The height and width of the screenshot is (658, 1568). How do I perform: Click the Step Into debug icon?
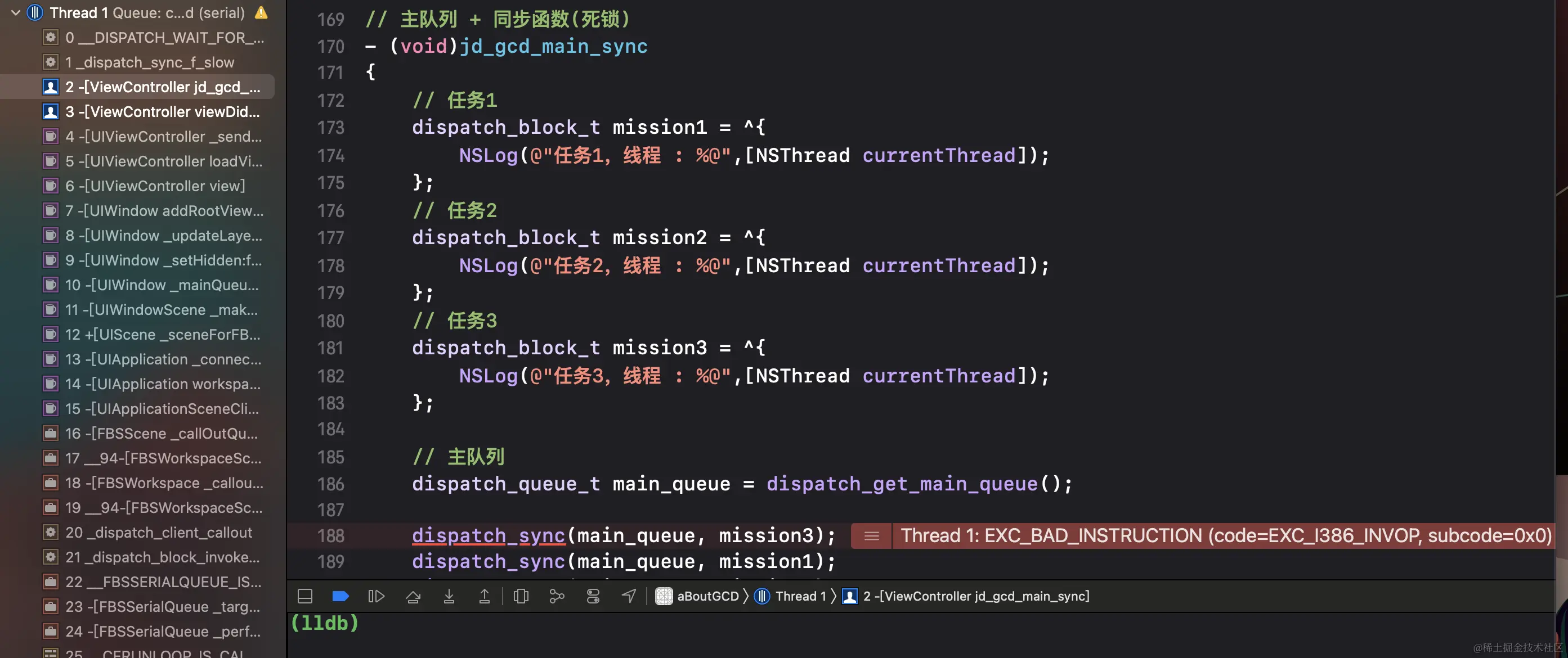point(449,596)
